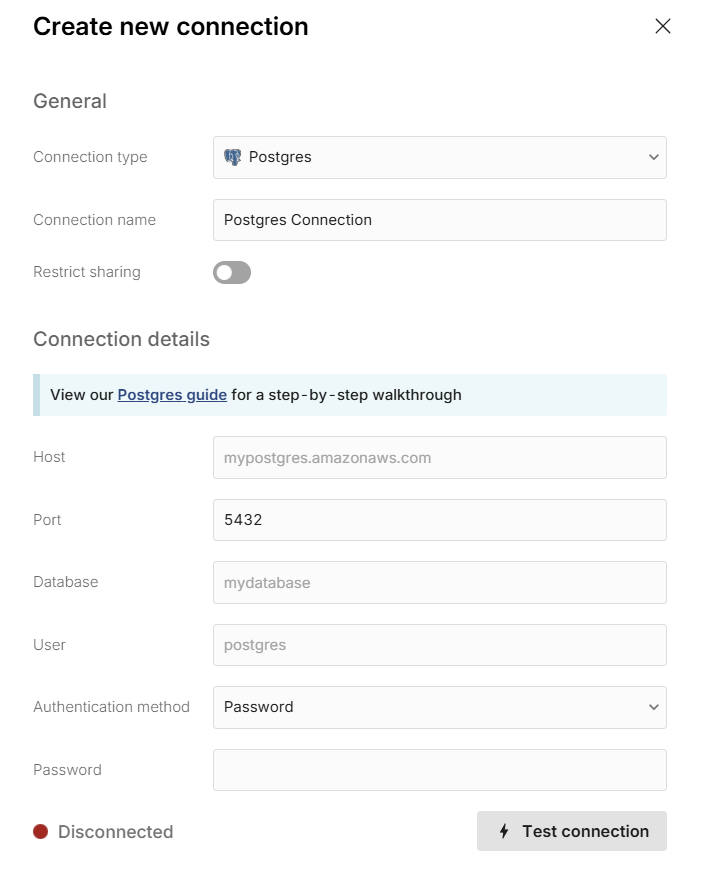Viewport: 707px width, 872px height.
Task: Click the lightning bolt on Test connection
Action: (x=502, y=831)
